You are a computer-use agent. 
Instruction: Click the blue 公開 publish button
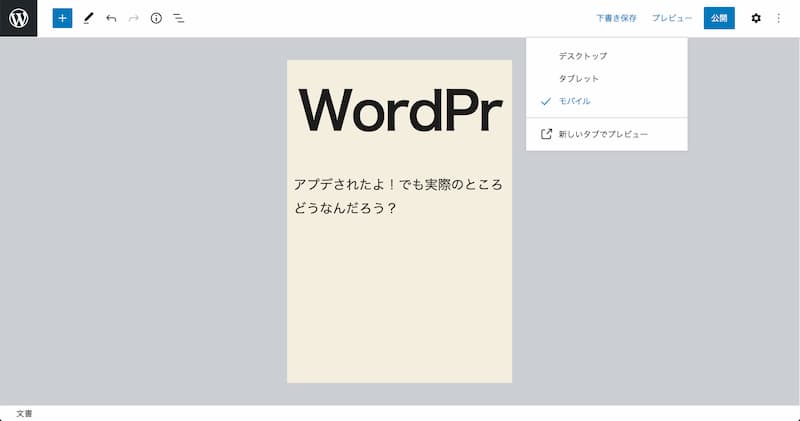719,18
